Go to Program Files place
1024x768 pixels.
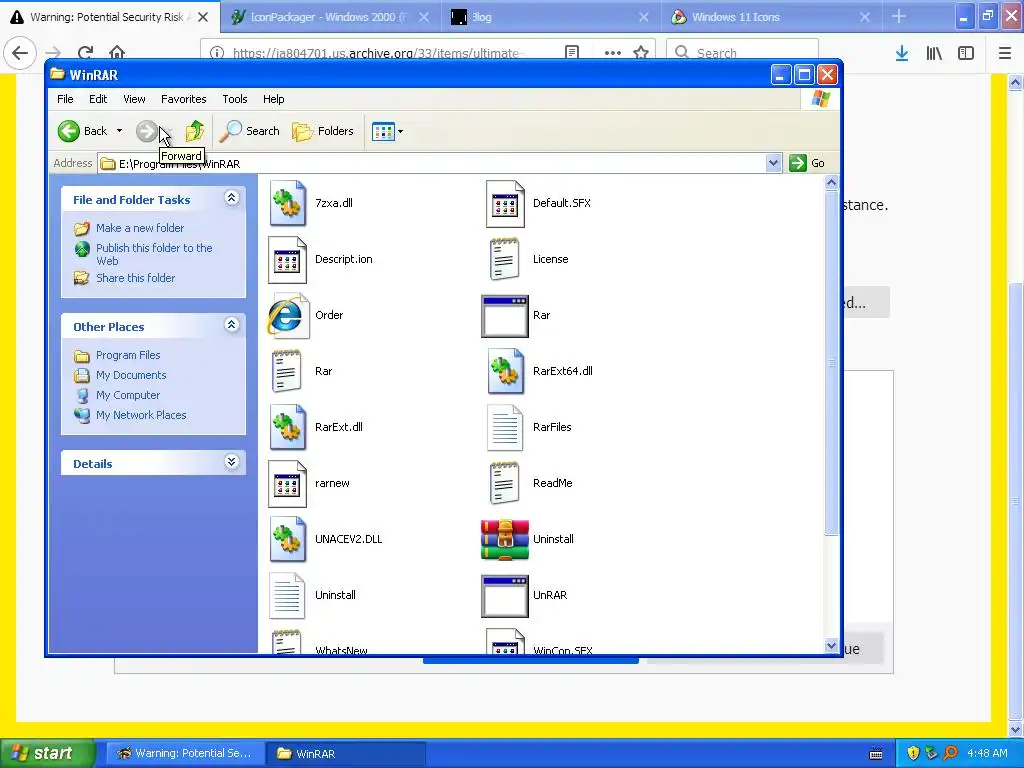tap(128, 355)
